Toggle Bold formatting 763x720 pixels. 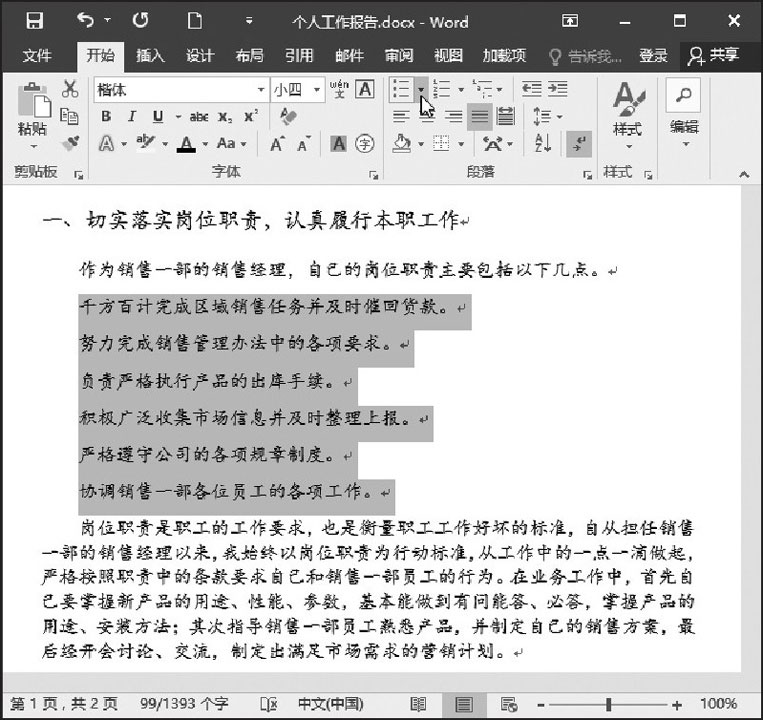point(106,117)
